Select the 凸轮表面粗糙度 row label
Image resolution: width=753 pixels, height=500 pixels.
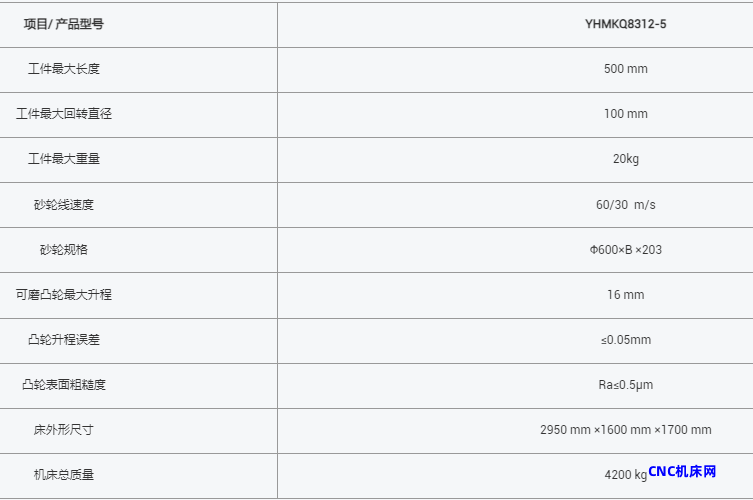point(64,385)
